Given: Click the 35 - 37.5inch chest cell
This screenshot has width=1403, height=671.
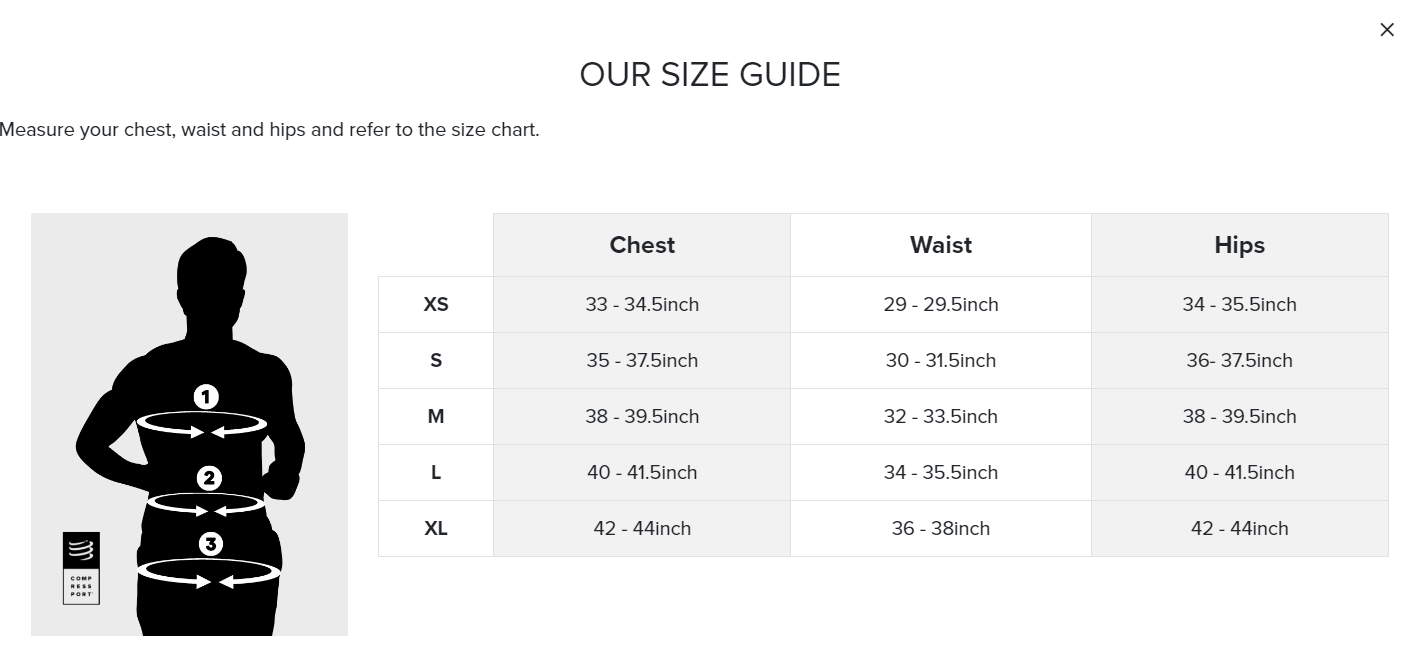Looking at the screenshot, I should [642, 360].
